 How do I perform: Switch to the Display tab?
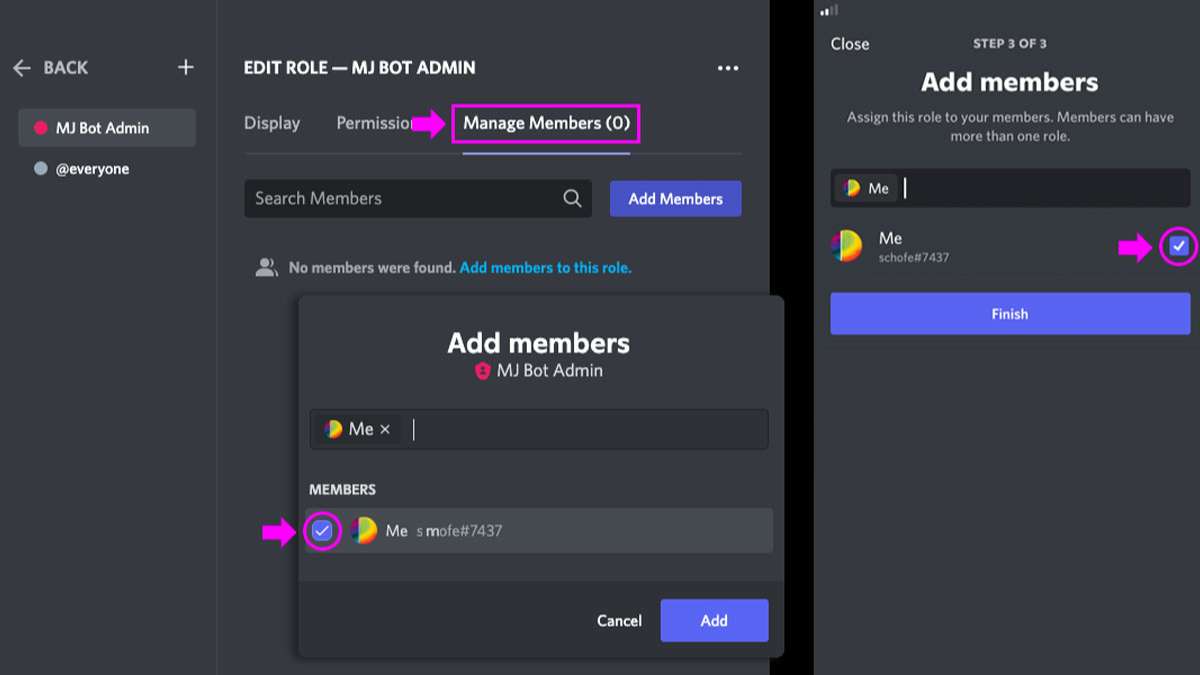pos(271,122)
